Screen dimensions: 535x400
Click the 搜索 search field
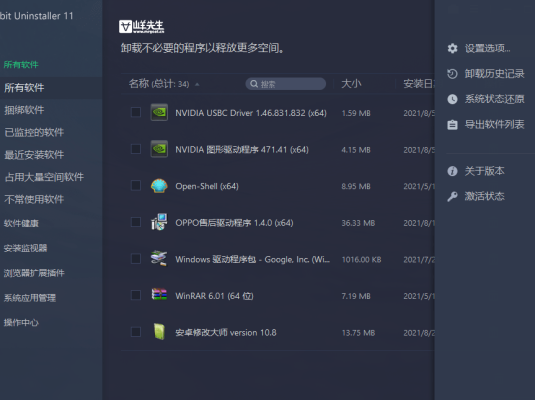tap(286, 84)
